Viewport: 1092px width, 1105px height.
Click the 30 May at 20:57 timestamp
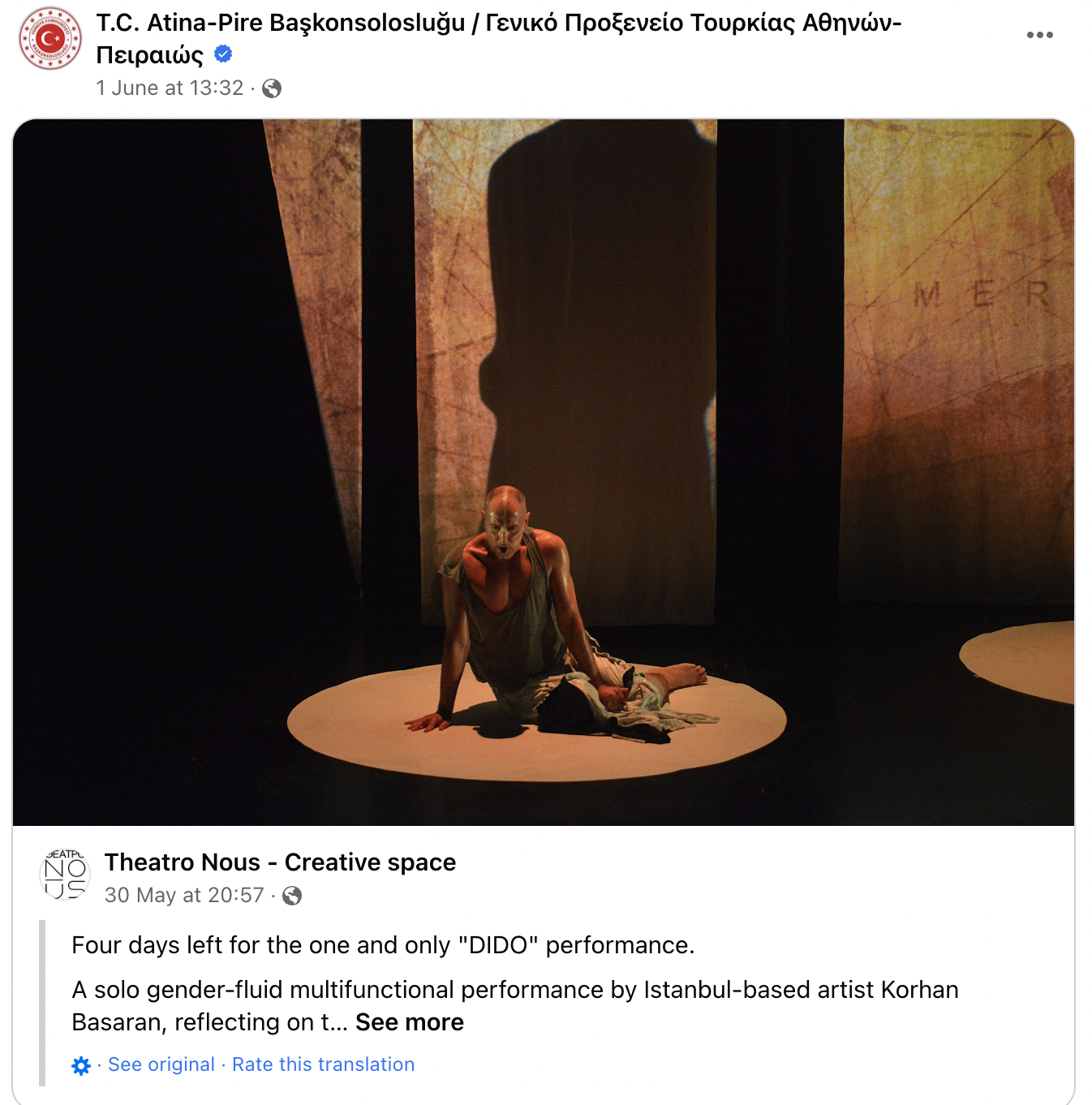click(184, 895)
